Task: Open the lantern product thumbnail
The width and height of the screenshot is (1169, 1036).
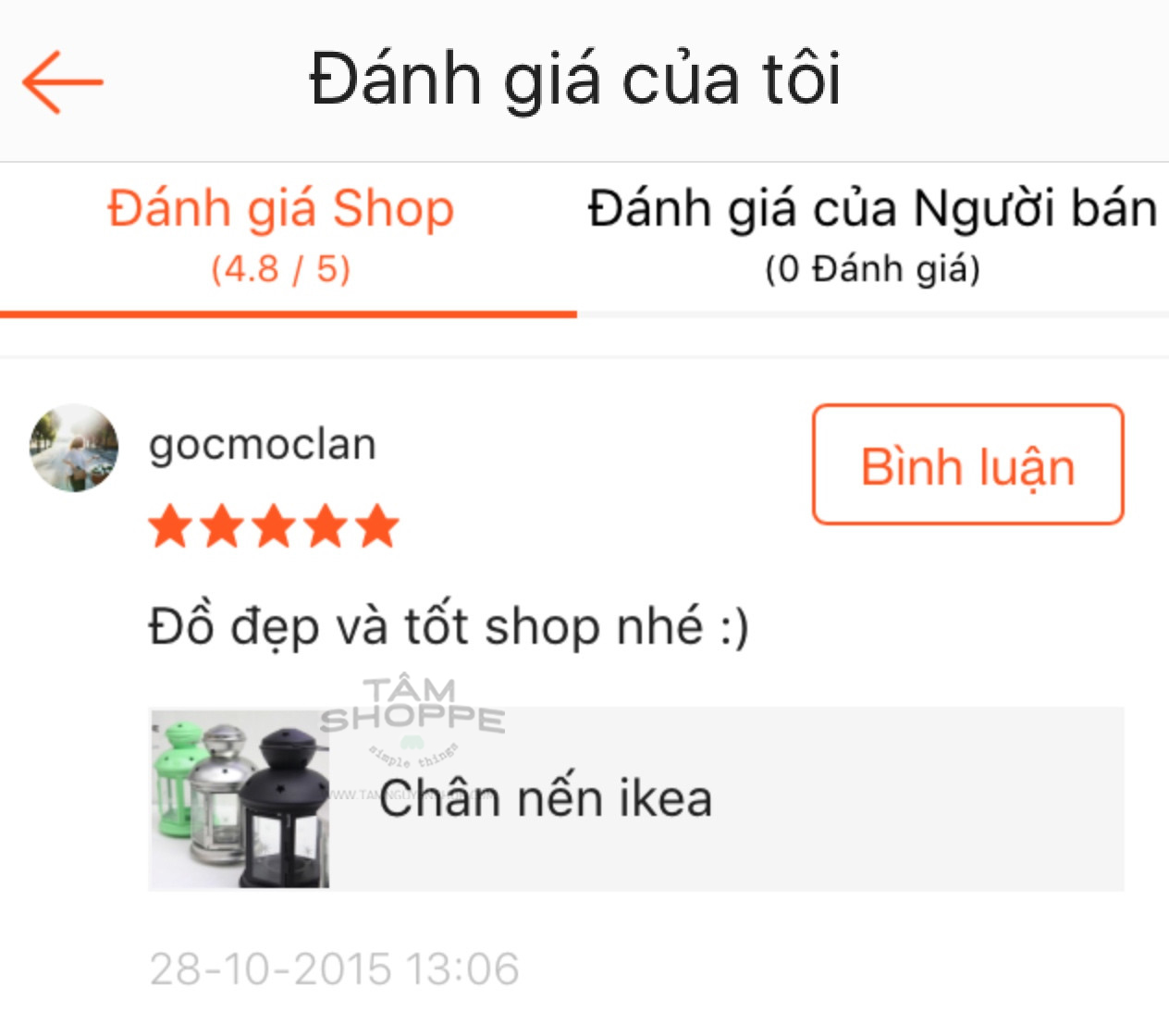Action: (x=240, y=799)
